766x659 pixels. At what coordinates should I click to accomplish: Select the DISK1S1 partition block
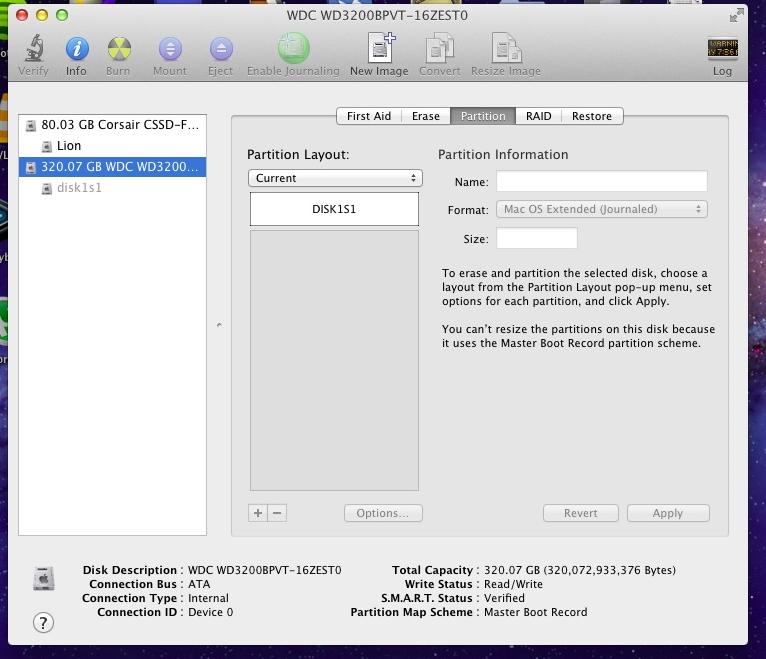(x=334, y=209)
